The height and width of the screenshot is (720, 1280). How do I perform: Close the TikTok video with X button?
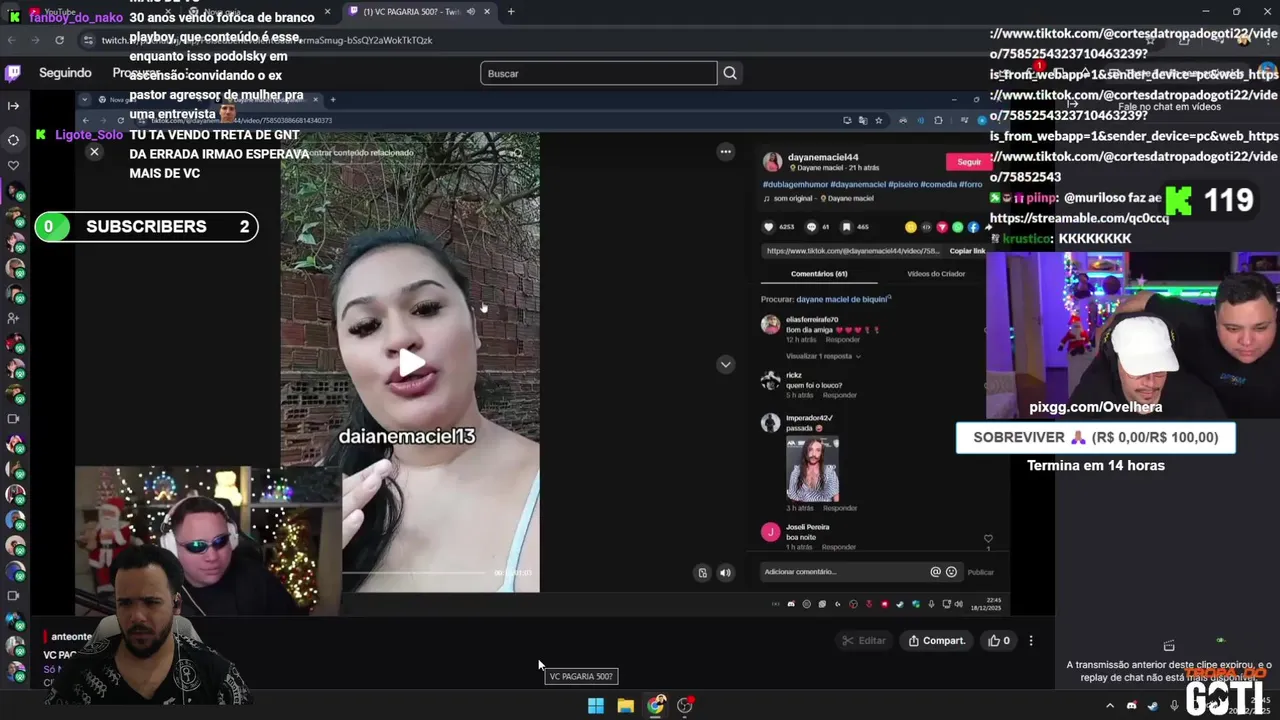tap(94, 151)
